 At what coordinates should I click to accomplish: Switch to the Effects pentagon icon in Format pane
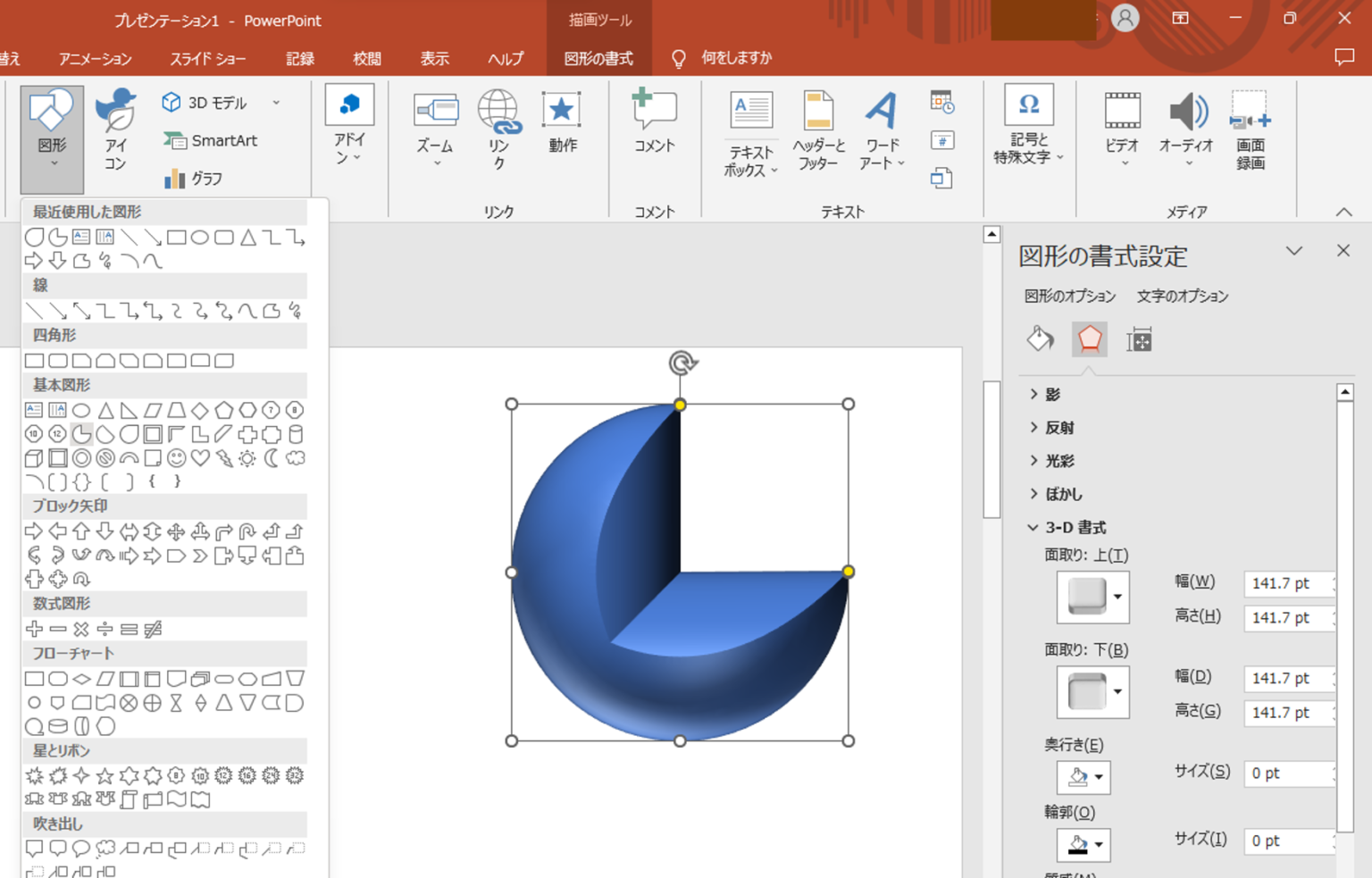(1090, 339)
